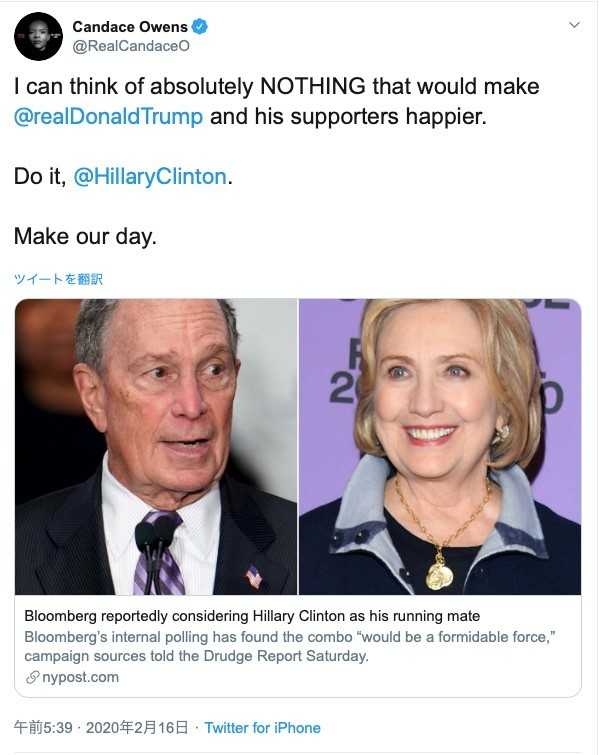Click the blue verified badge icon
This screenshot has height=755, width=599.
click(200, 26)
